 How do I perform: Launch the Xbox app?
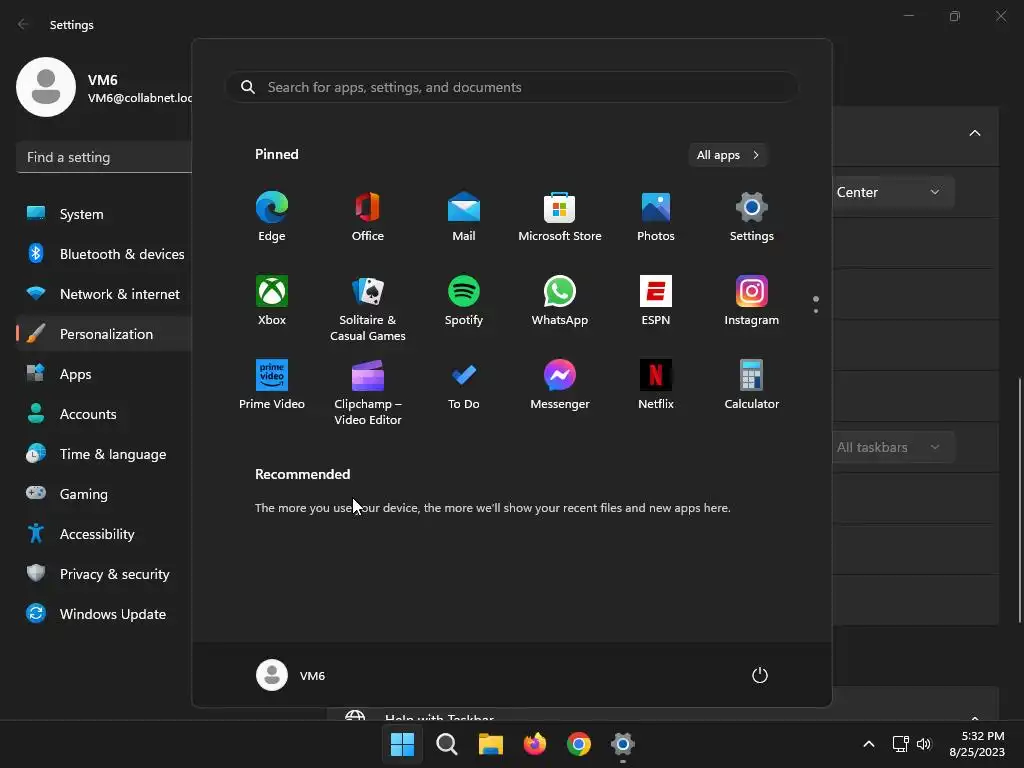[x=272, y=301]
